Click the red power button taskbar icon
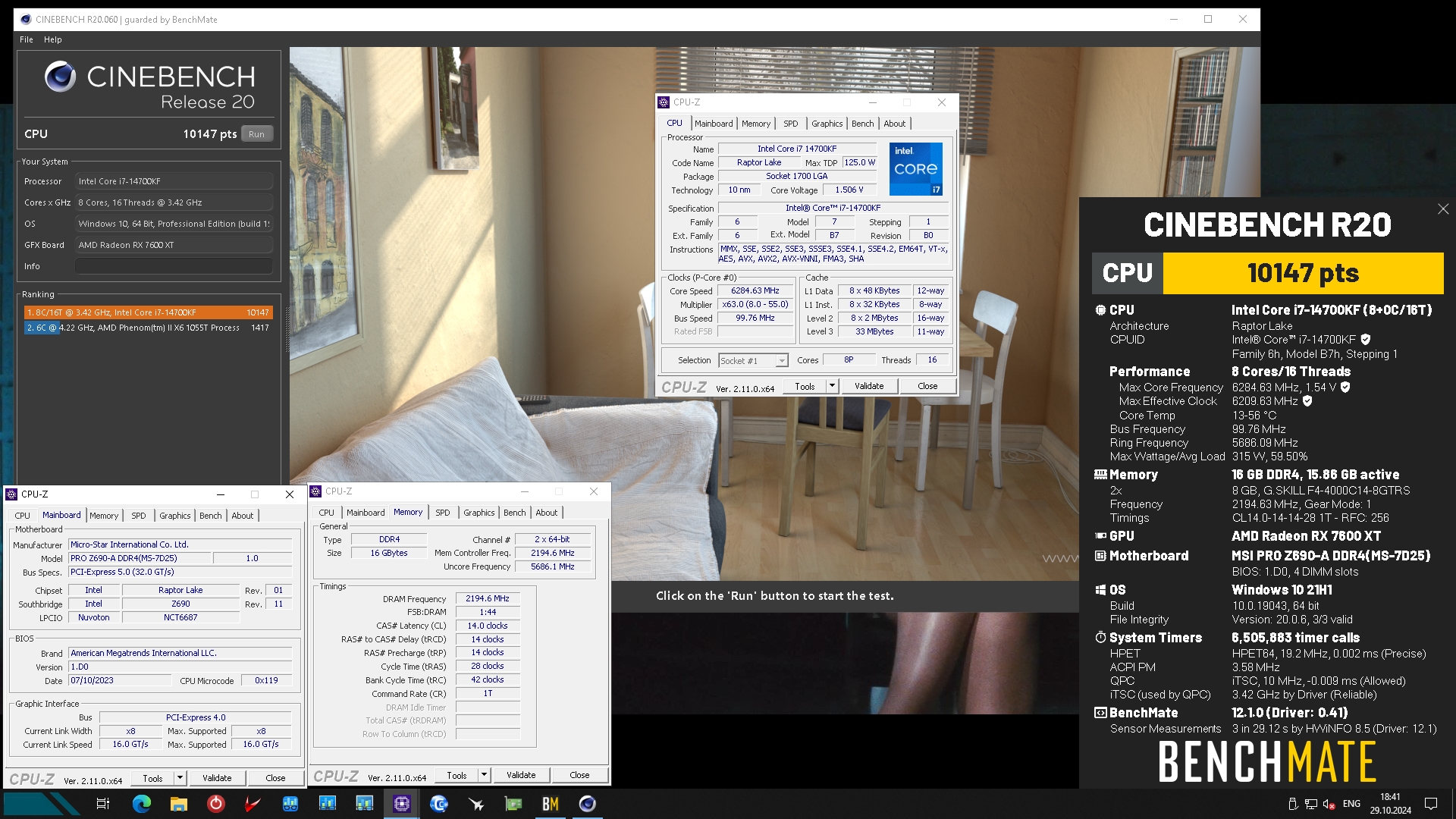The image size is (1456, 819). (215, 804)
